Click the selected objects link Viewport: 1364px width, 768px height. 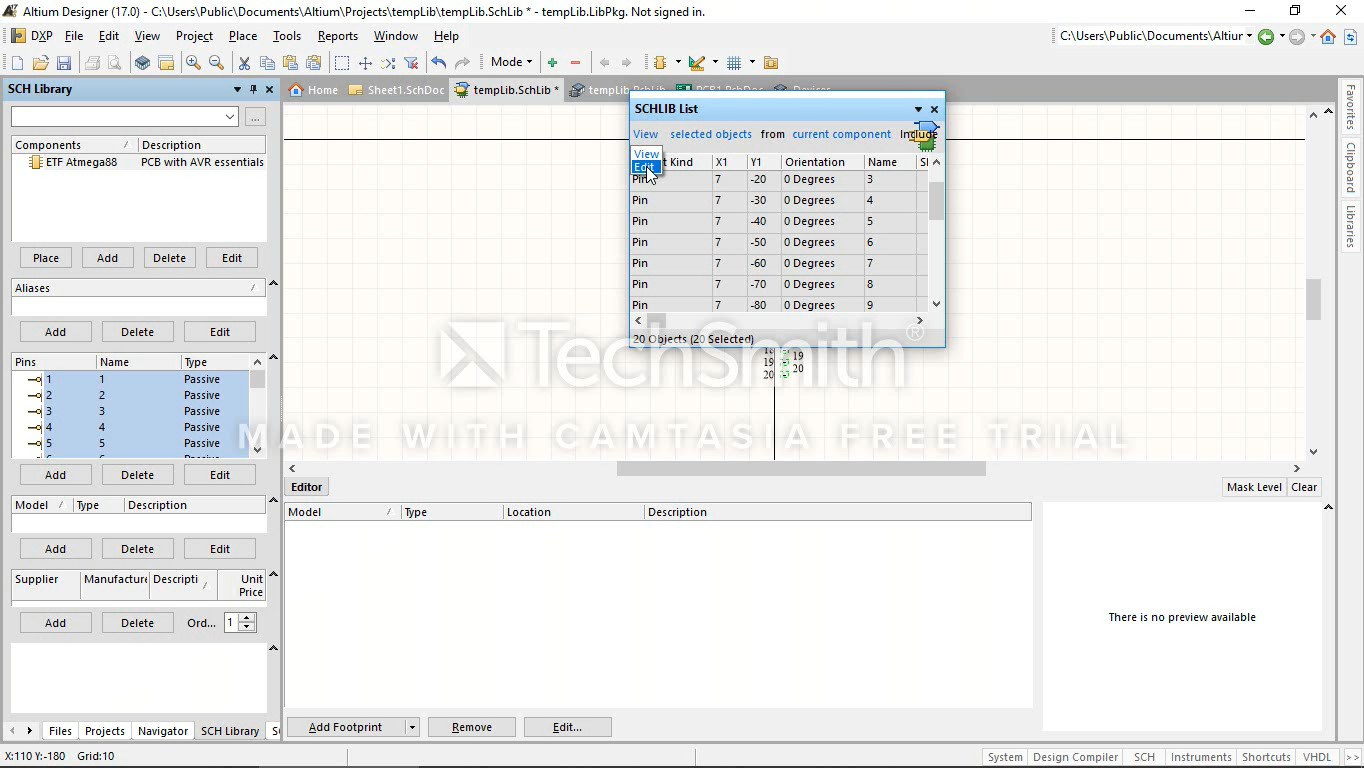710,134
